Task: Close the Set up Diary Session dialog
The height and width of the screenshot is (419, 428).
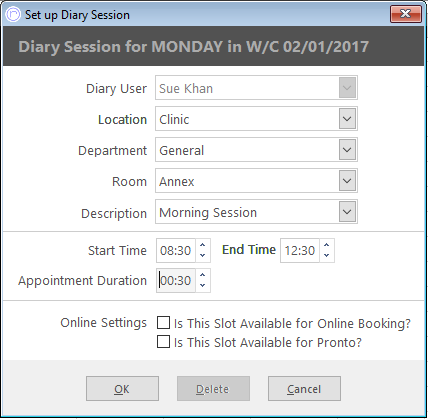Action: (406, 14)
